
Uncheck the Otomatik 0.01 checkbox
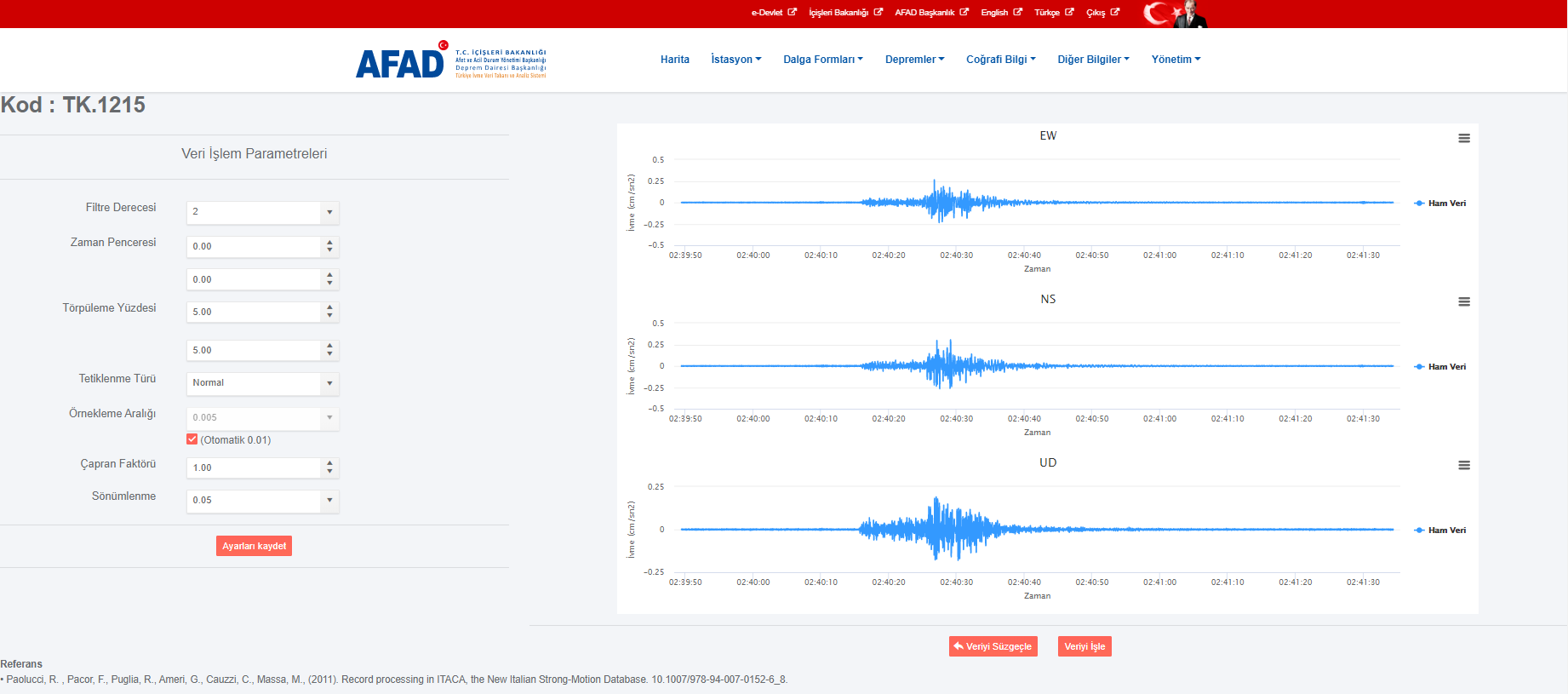coord(192,439)
